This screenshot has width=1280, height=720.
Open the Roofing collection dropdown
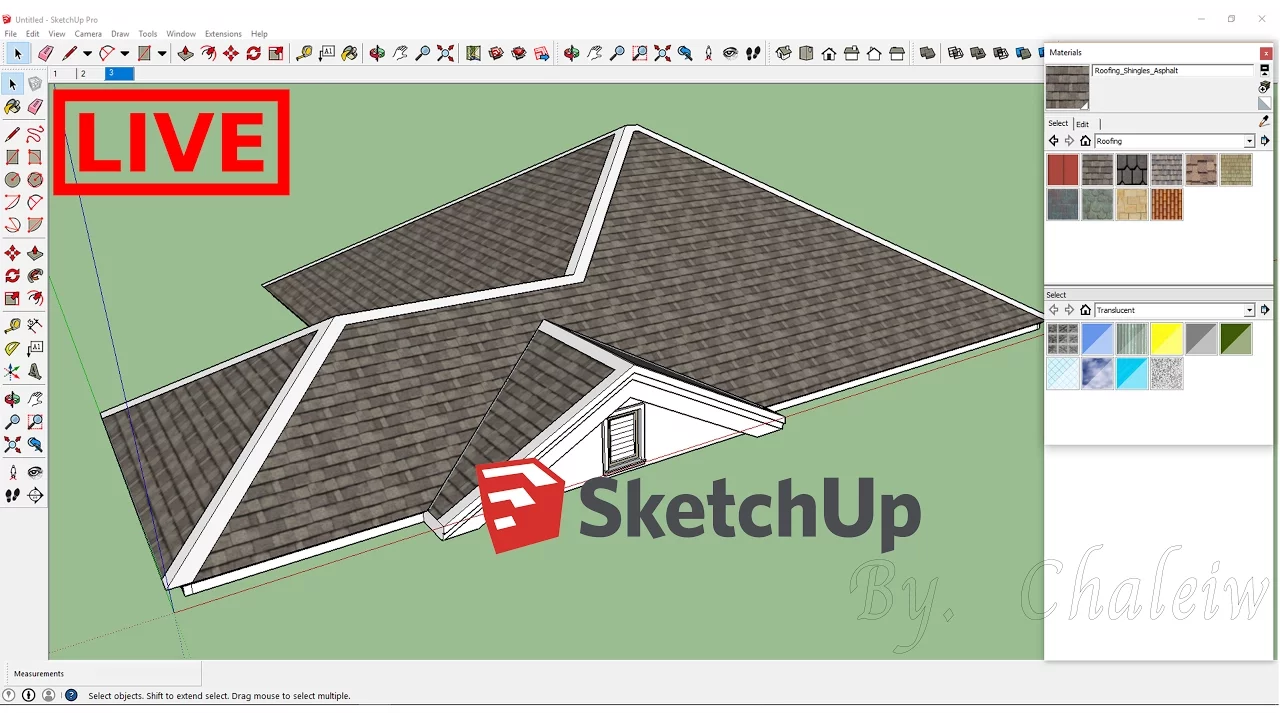point(1249,141)
